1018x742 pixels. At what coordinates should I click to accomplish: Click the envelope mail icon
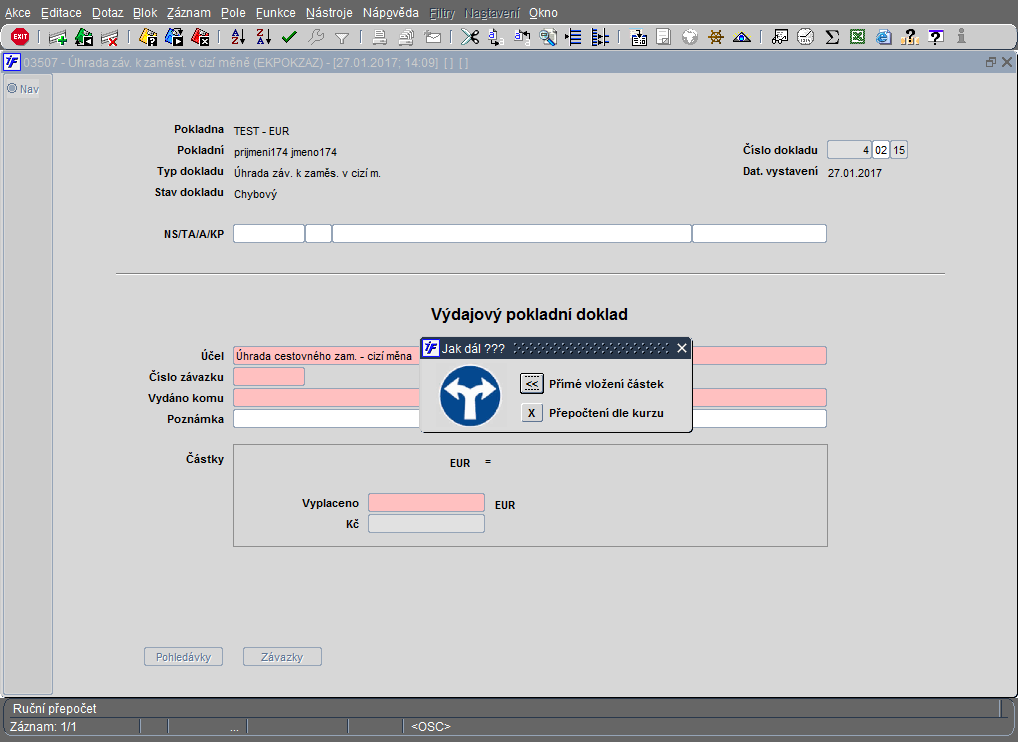pyautogui.click(x=432, y=38)
